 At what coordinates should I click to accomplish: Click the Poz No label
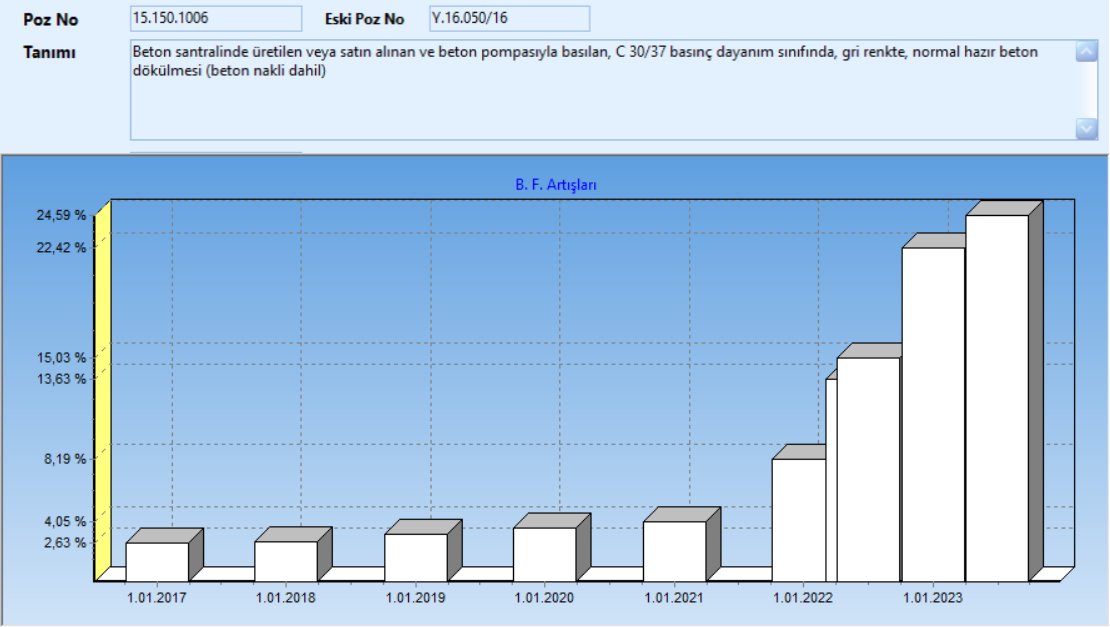point(50,20)
